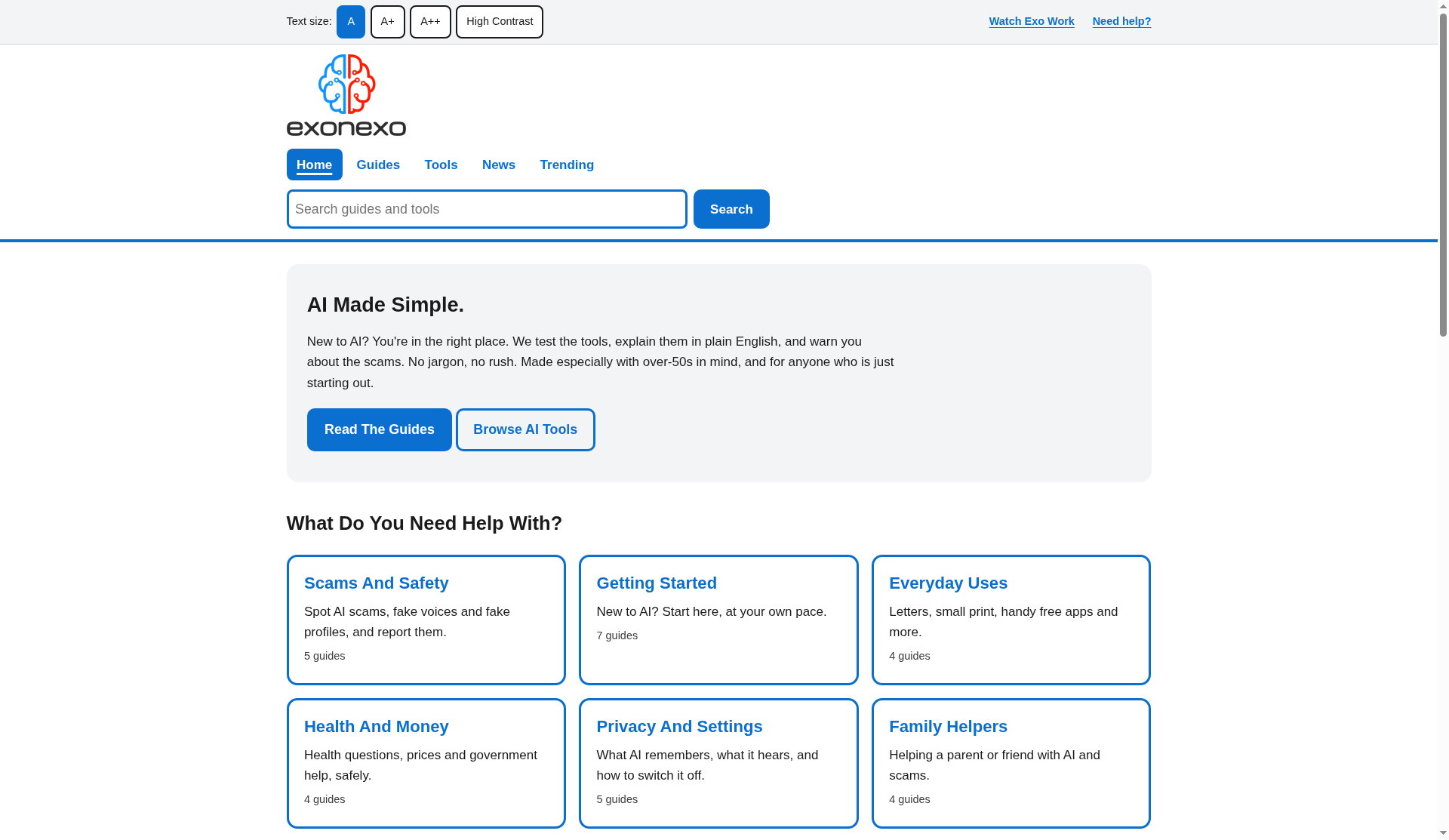The width and height of the screenshot is (1449, 840).
Task: Open the Scams And Safety card
Action: pos(426,620)
